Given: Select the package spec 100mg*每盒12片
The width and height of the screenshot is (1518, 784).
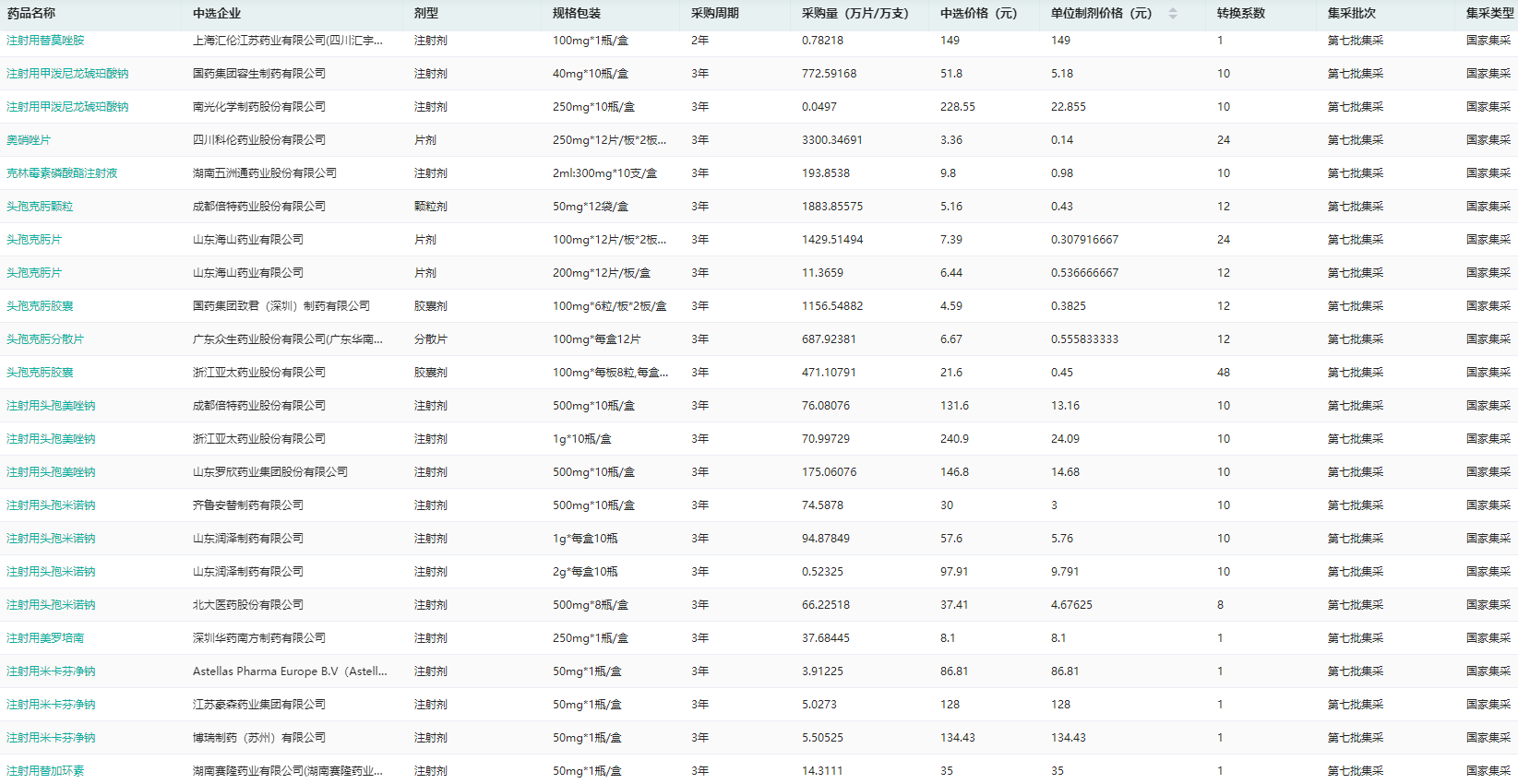Looking at the screenshot, I should click(x=597, y=339).
